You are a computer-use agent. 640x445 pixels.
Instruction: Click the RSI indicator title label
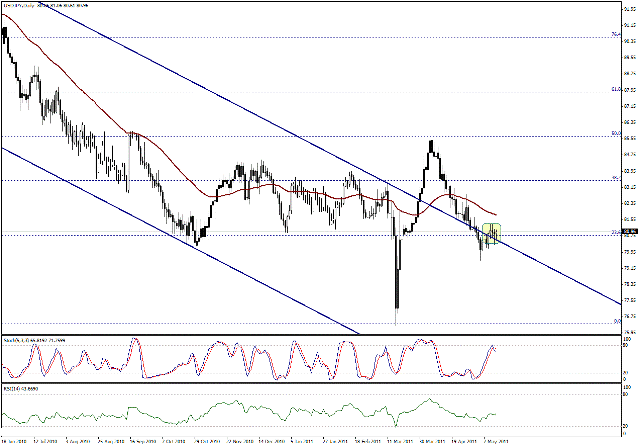pos(20,386)
